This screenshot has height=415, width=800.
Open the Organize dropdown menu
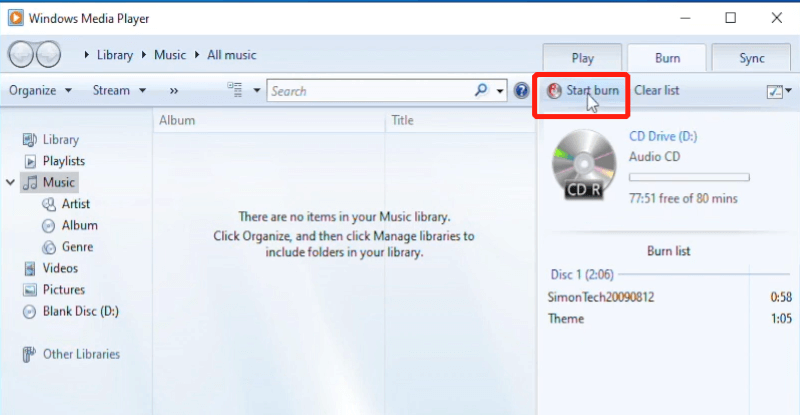click(40, 91)
